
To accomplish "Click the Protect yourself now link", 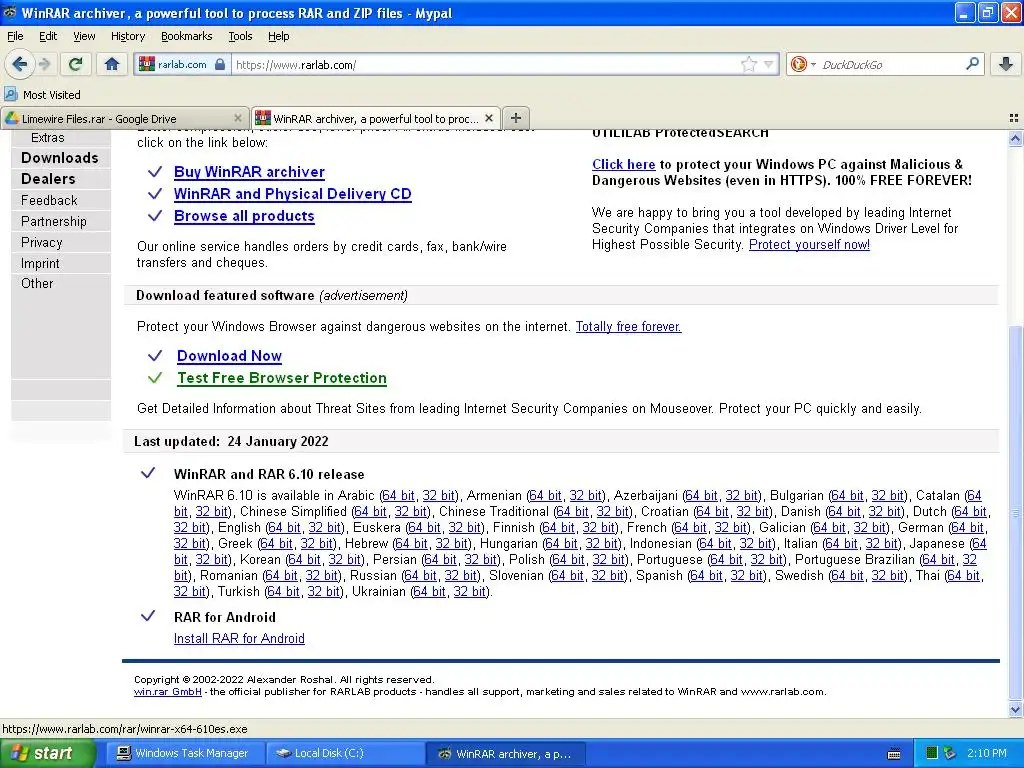I will click(x=809, y=244).
